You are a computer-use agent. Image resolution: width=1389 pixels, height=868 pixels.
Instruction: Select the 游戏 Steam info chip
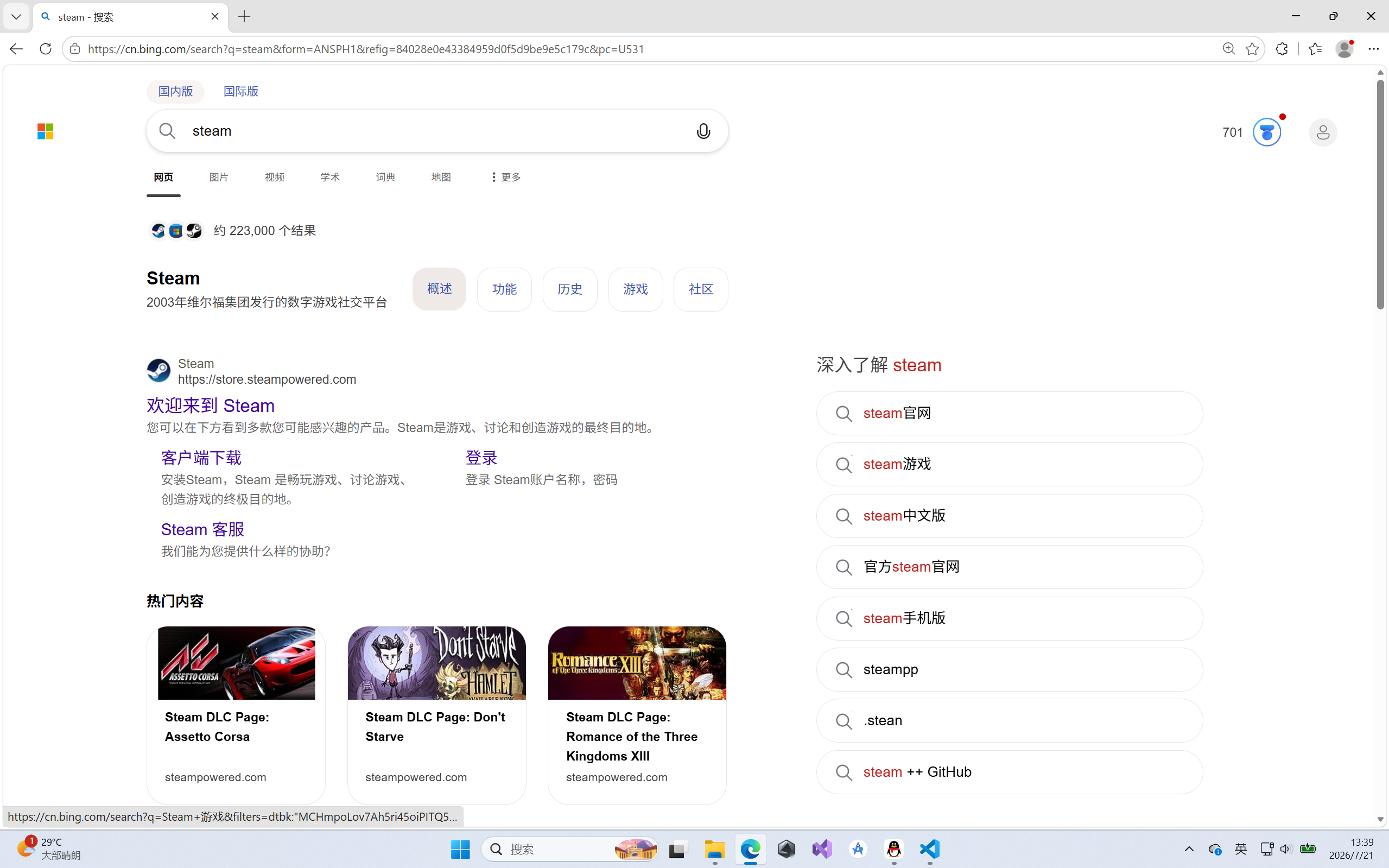[x=636, y=289]
